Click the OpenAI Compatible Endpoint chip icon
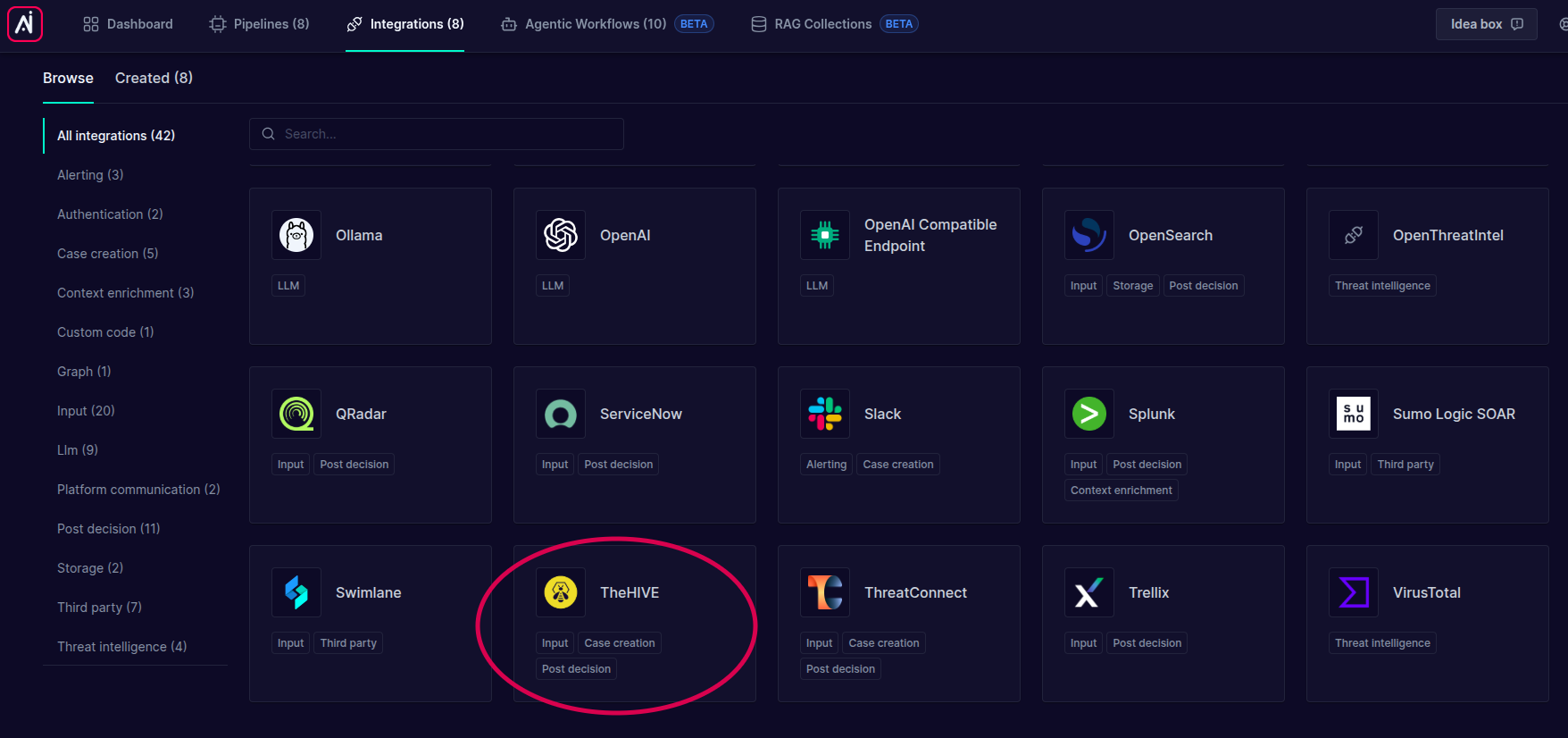 tap(825, 235)
